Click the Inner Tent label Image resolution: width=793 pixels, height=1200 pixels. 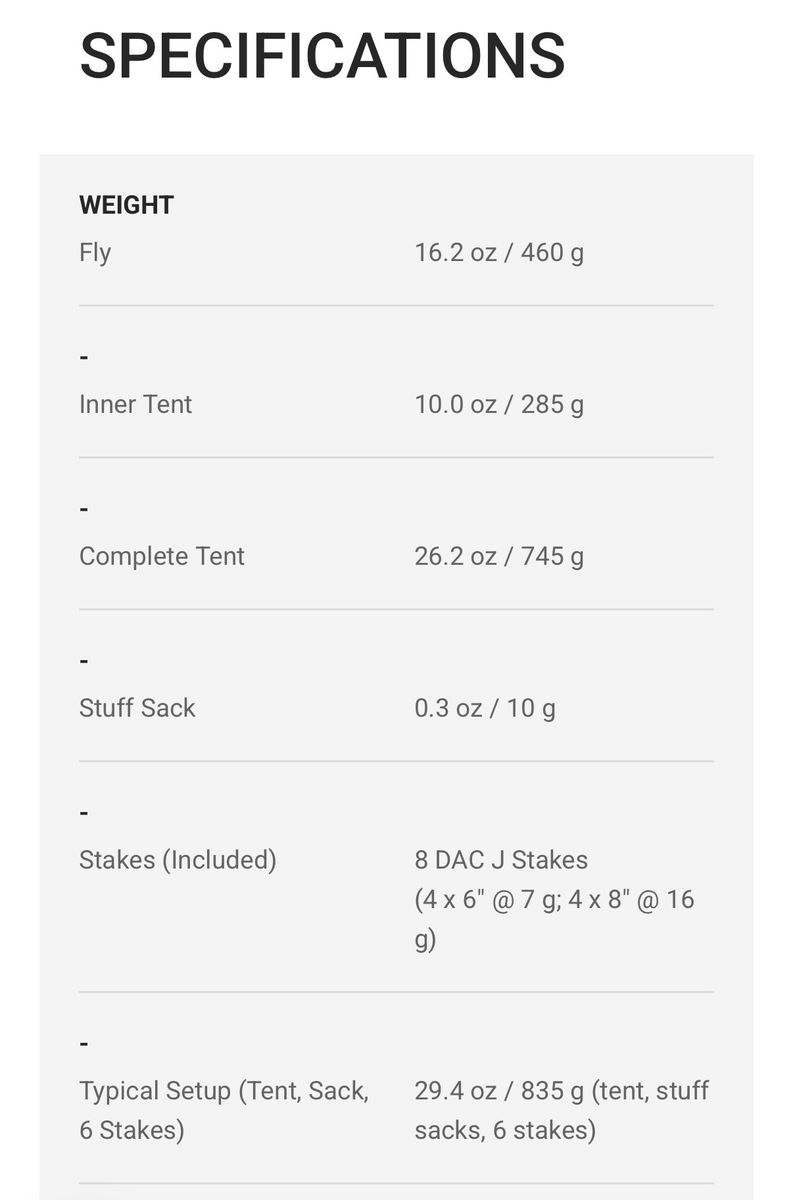point(135,404)
